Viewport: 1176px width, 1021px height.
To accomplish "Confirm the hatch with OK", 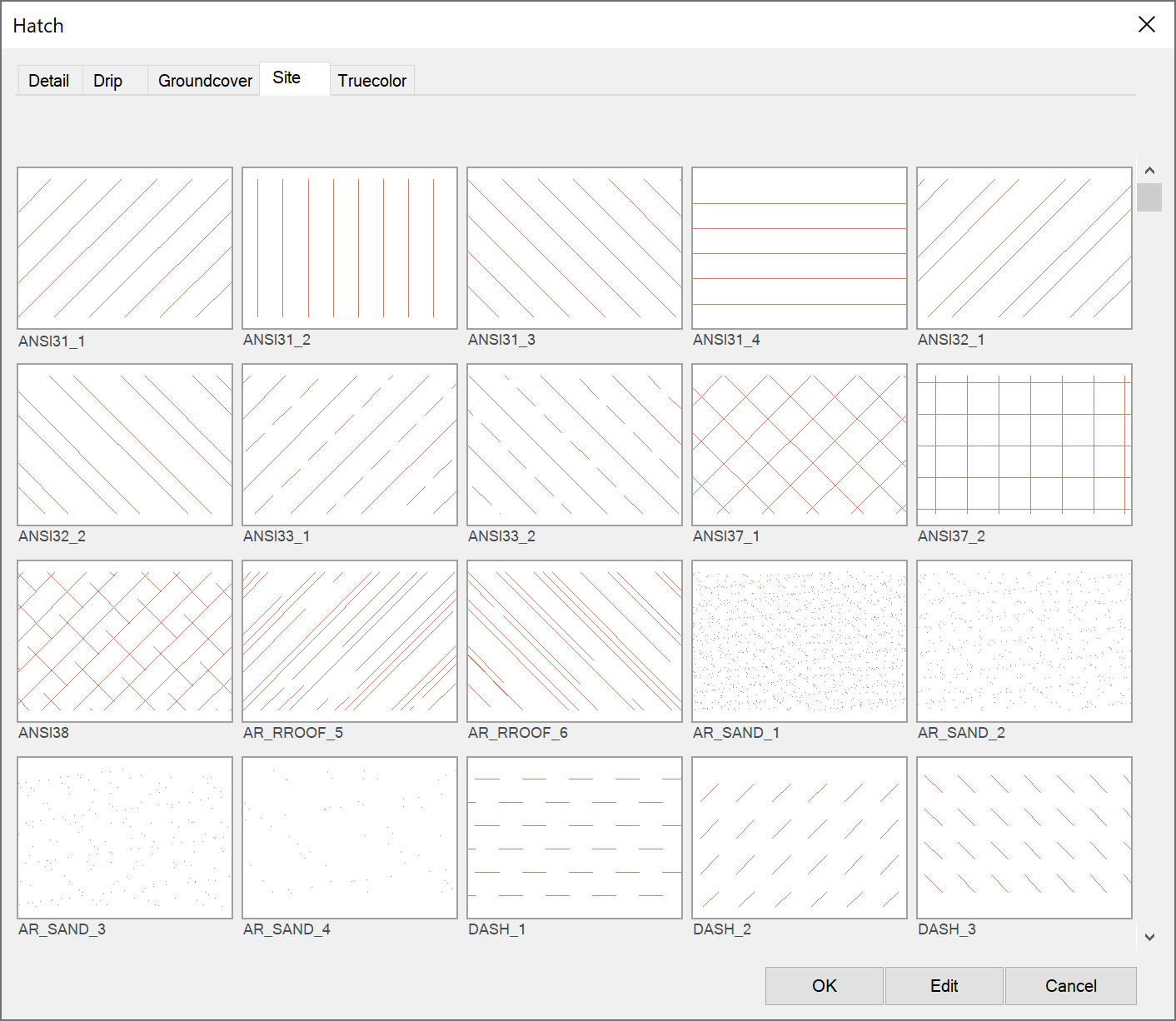I will [825, 986].
